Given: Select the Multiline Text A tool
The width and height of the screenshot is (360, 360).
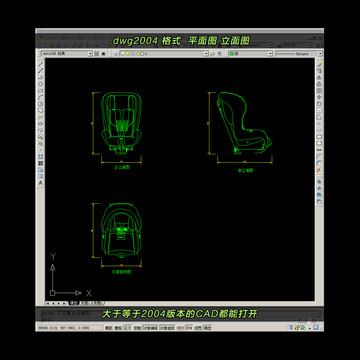Looking at the screenshot, I should [41, 183].
